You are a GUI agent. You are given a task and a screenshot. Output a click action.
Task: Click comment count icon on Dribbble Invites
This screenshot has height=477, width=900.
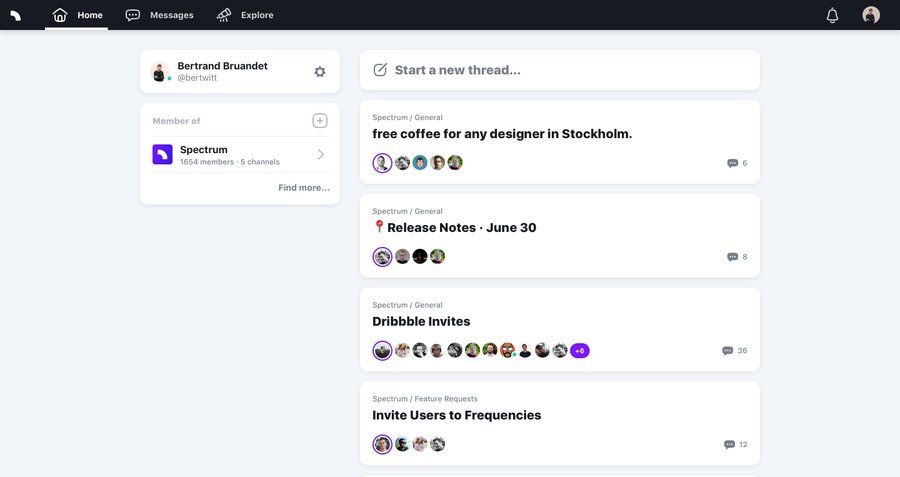pyautogui.click(x=728, y=351)
